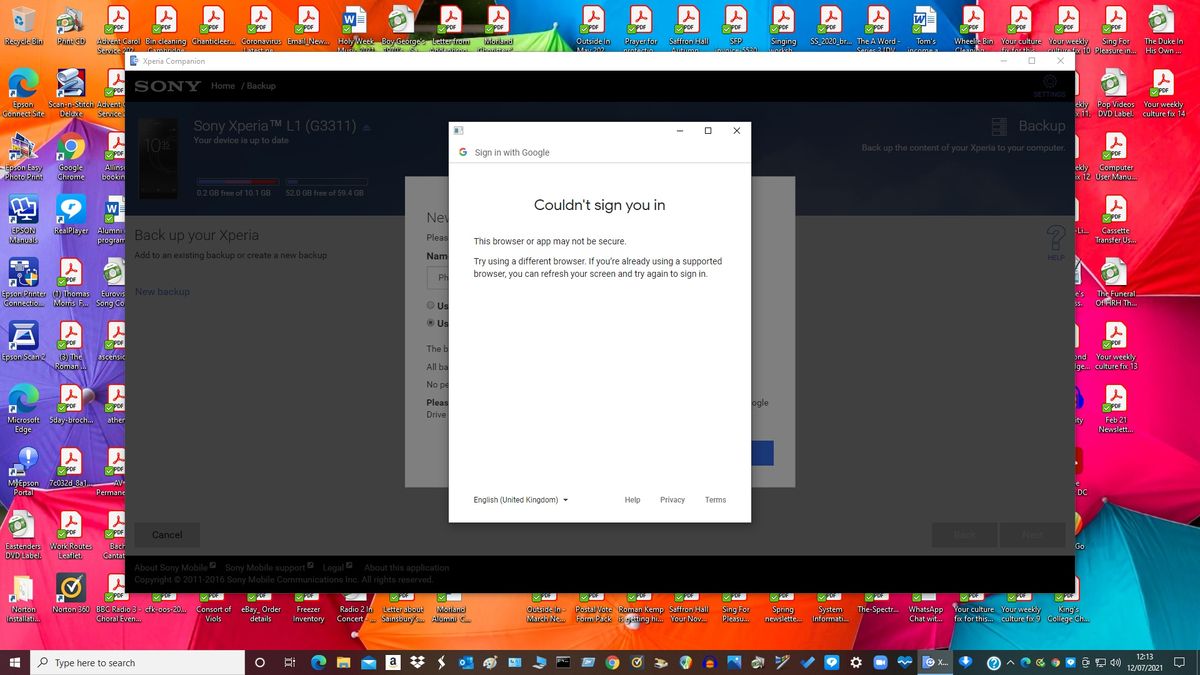Open the English (United Kingdom) language dropdown
1200x675 pixels.
[520, 500]
